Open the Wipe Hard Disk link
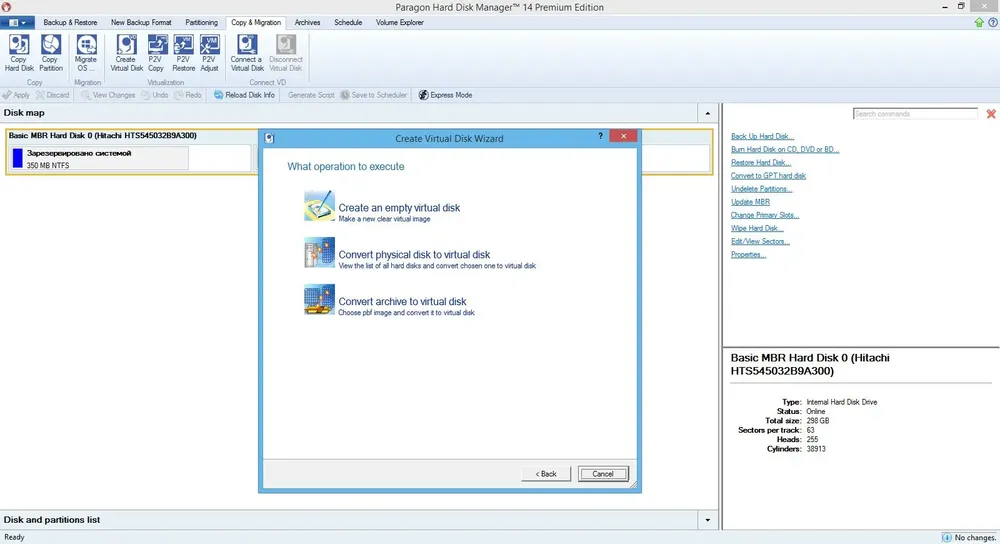This screenshot has height=544, width=1000. click(x=757, y=228)
